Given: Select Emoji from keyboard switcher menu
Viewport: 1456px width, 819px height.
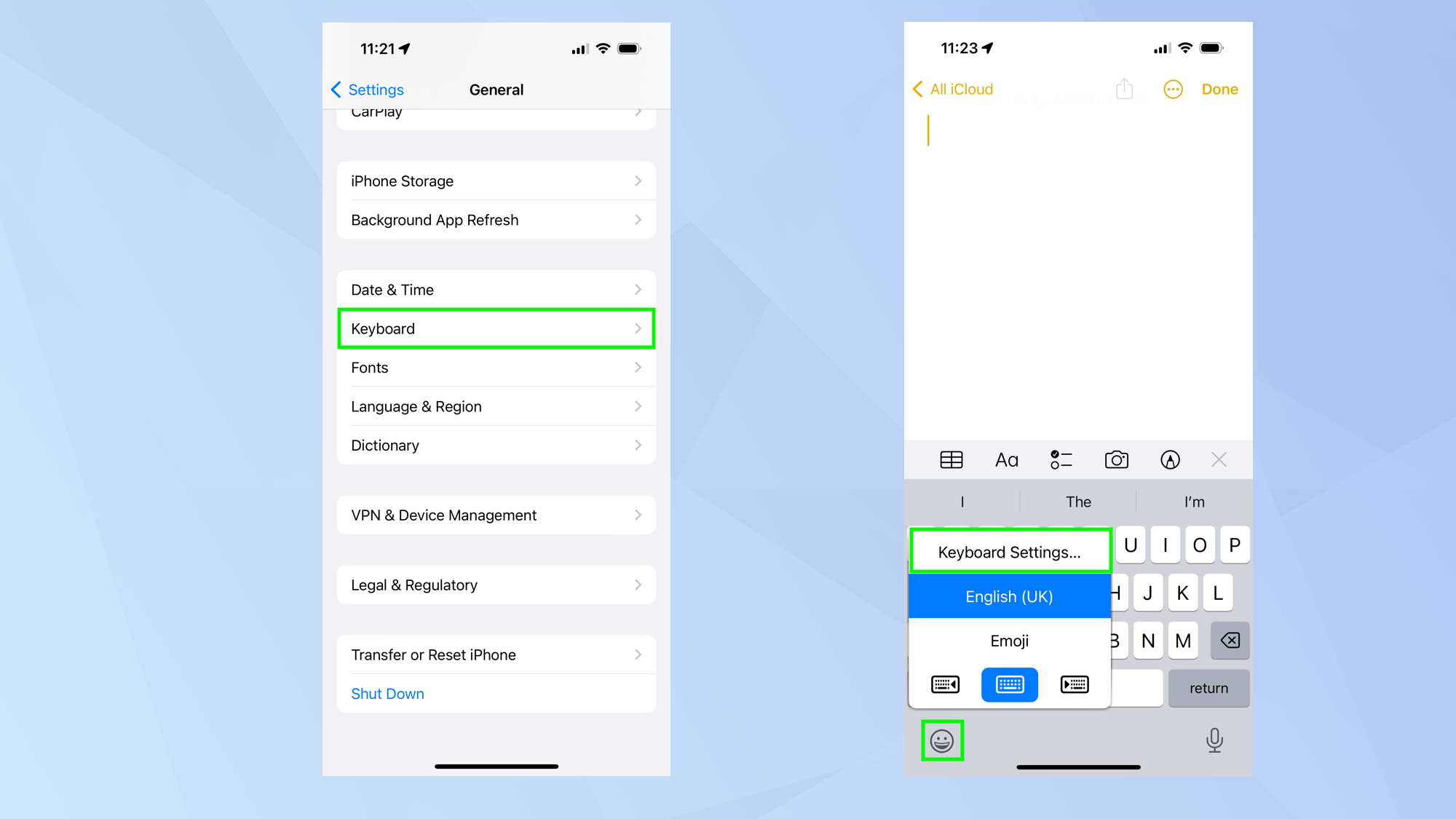Looking at the screenshot, I should [x=1009, y=640].
